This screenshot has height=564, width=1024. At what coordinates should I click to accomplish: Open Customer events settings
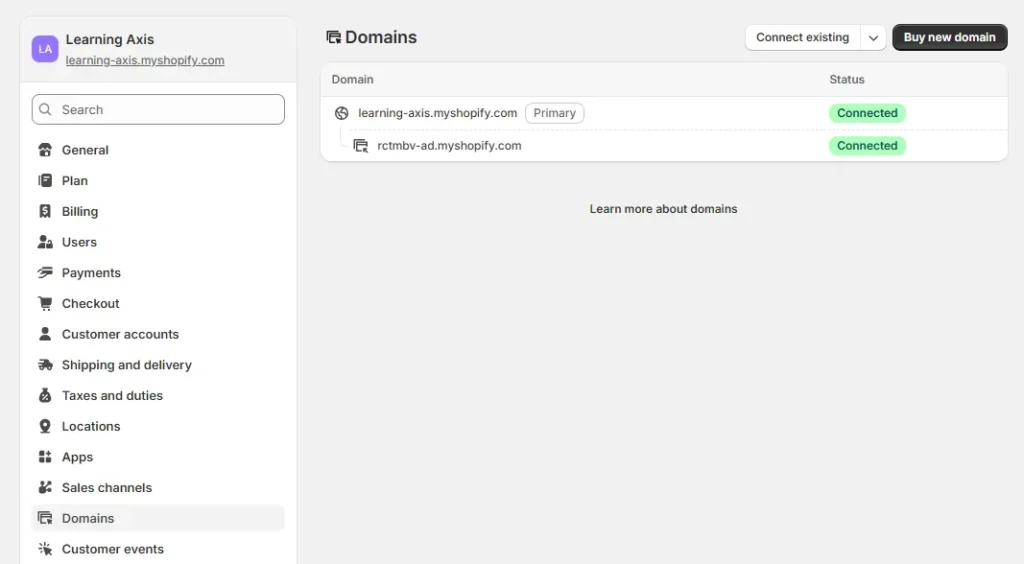[158, 549]
